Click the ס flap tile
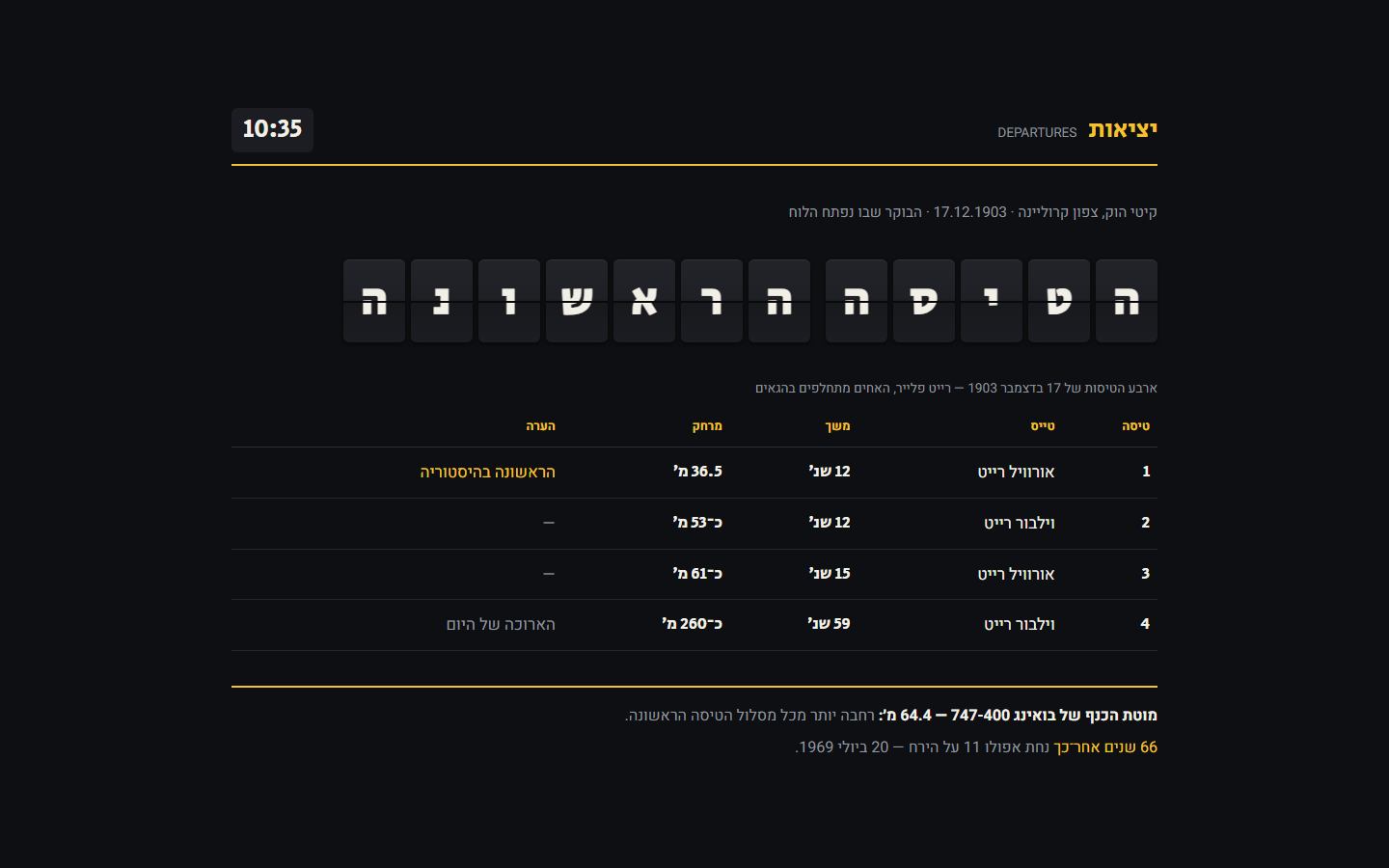Image resolution: width=1389 pixels, height=868 pixels. tap(924, 301)
